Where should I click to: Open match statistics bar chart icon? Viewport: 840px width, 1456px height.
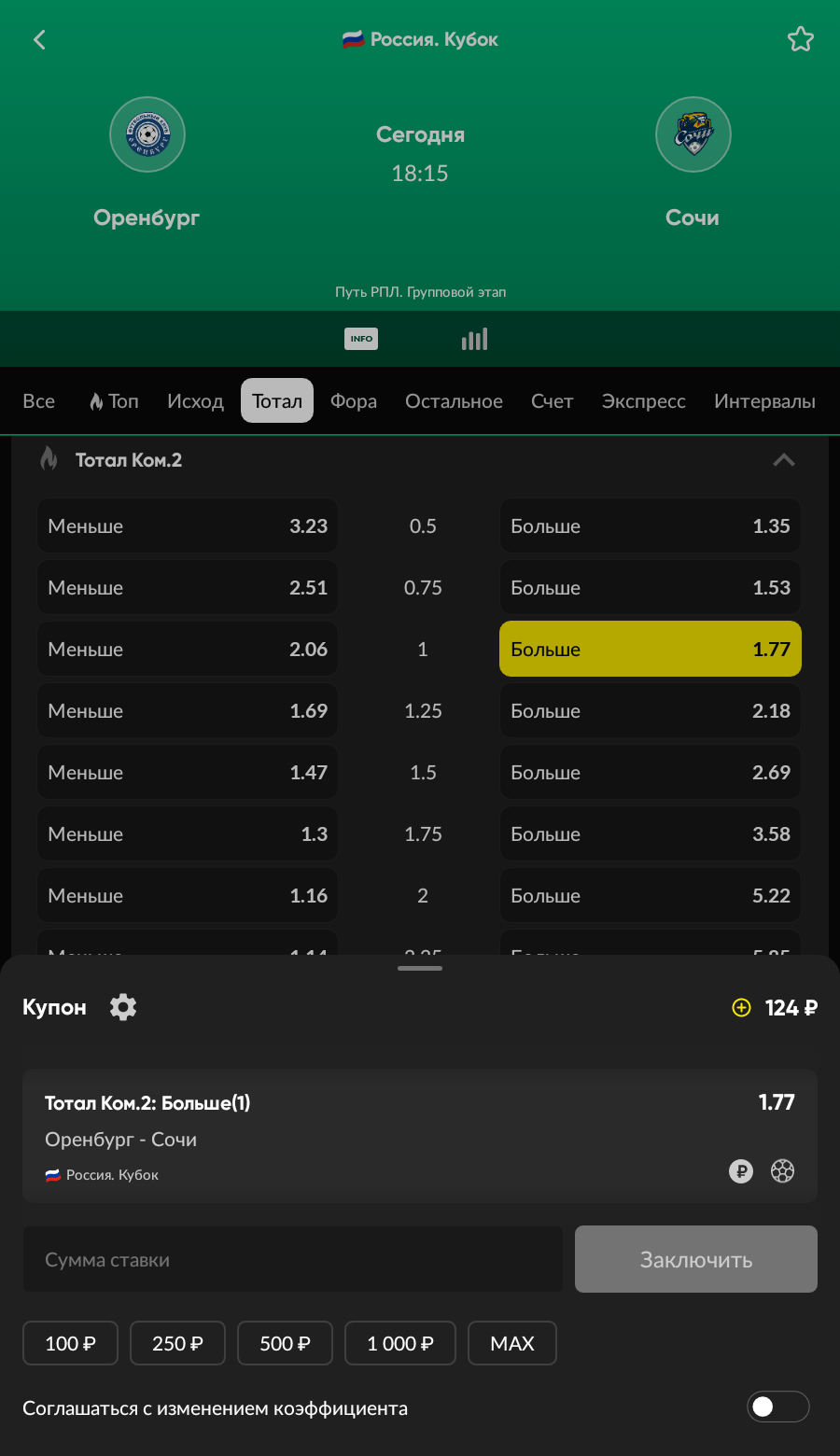point(474,339)
